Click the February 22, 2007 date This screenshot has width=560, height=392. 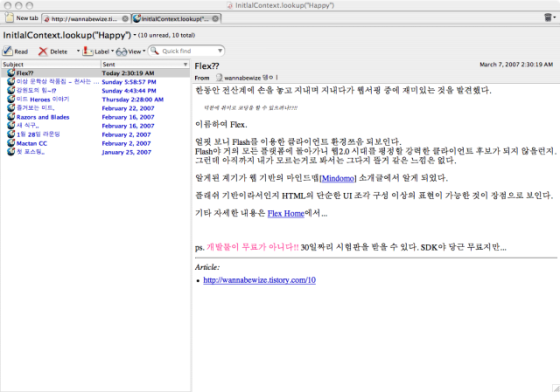[128, 108]
